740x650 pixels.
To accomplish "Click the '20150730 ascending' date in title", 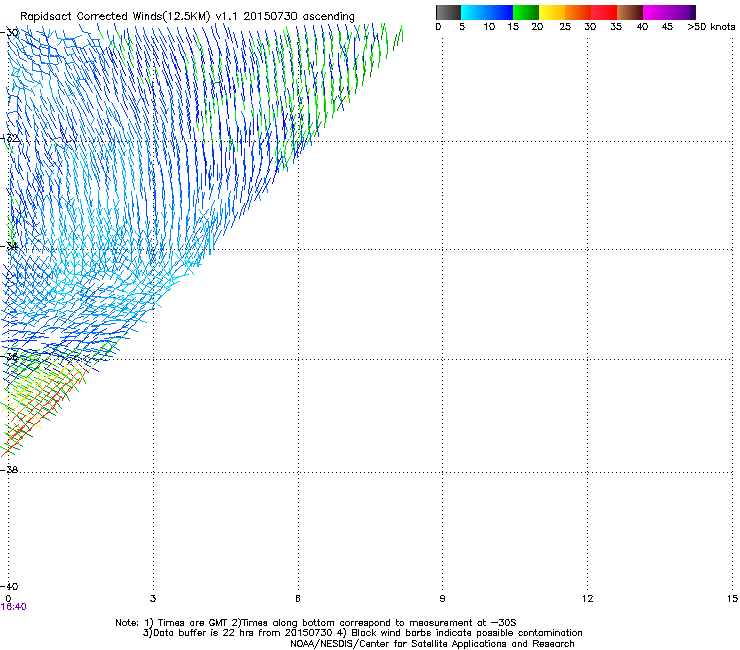I will (x=299, y=16).
